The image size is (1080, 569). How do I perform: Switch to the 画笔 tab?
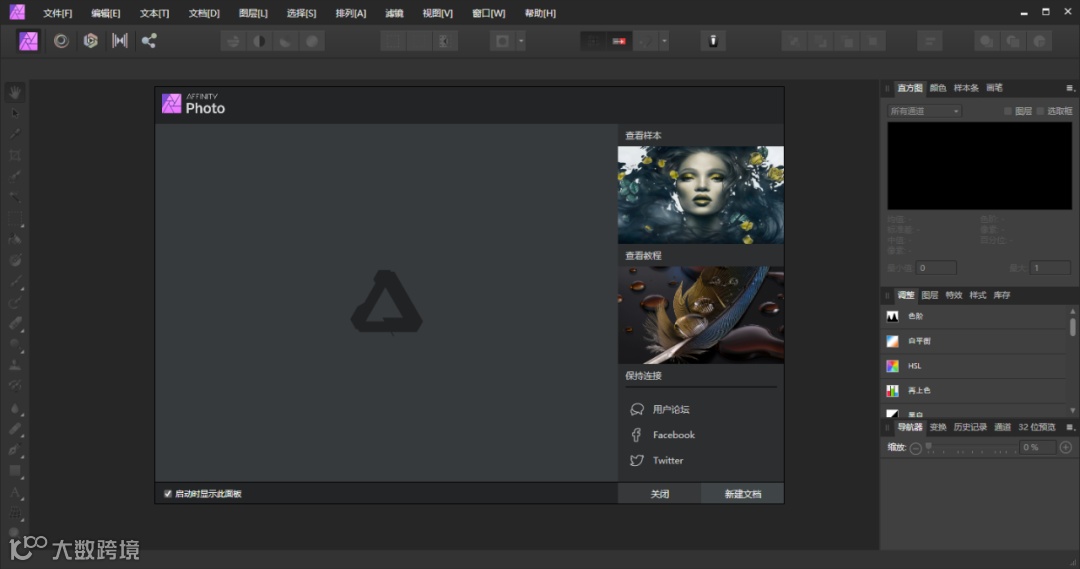(994, 88)
